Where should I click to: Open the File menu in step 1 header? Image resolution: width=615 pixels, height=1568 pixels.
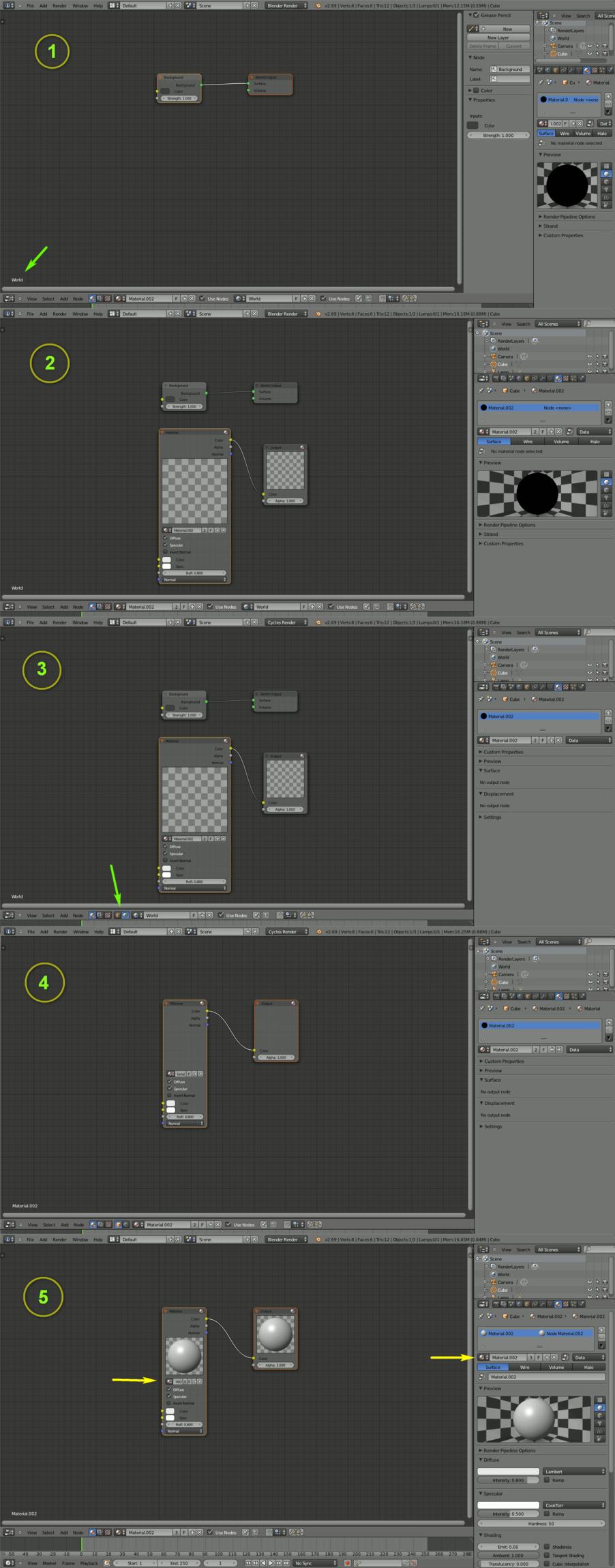tap(30, 5)
